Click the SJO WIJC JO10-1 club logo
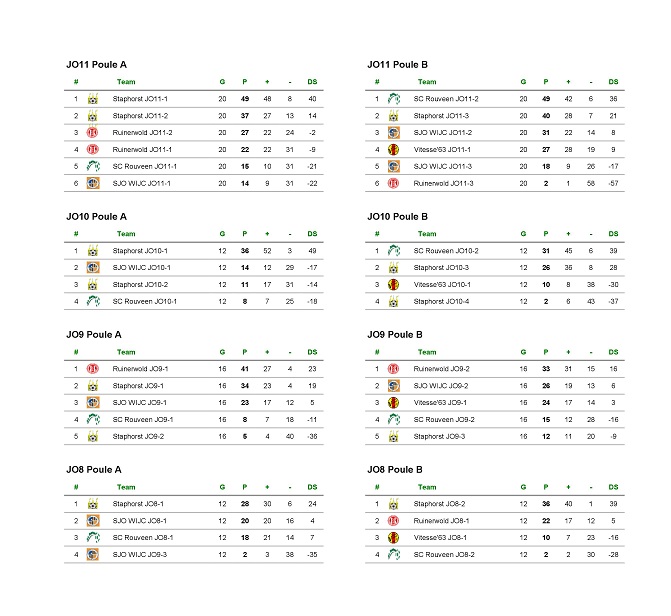This screenshot has height=616, width=671. click(x=93, y=268)
